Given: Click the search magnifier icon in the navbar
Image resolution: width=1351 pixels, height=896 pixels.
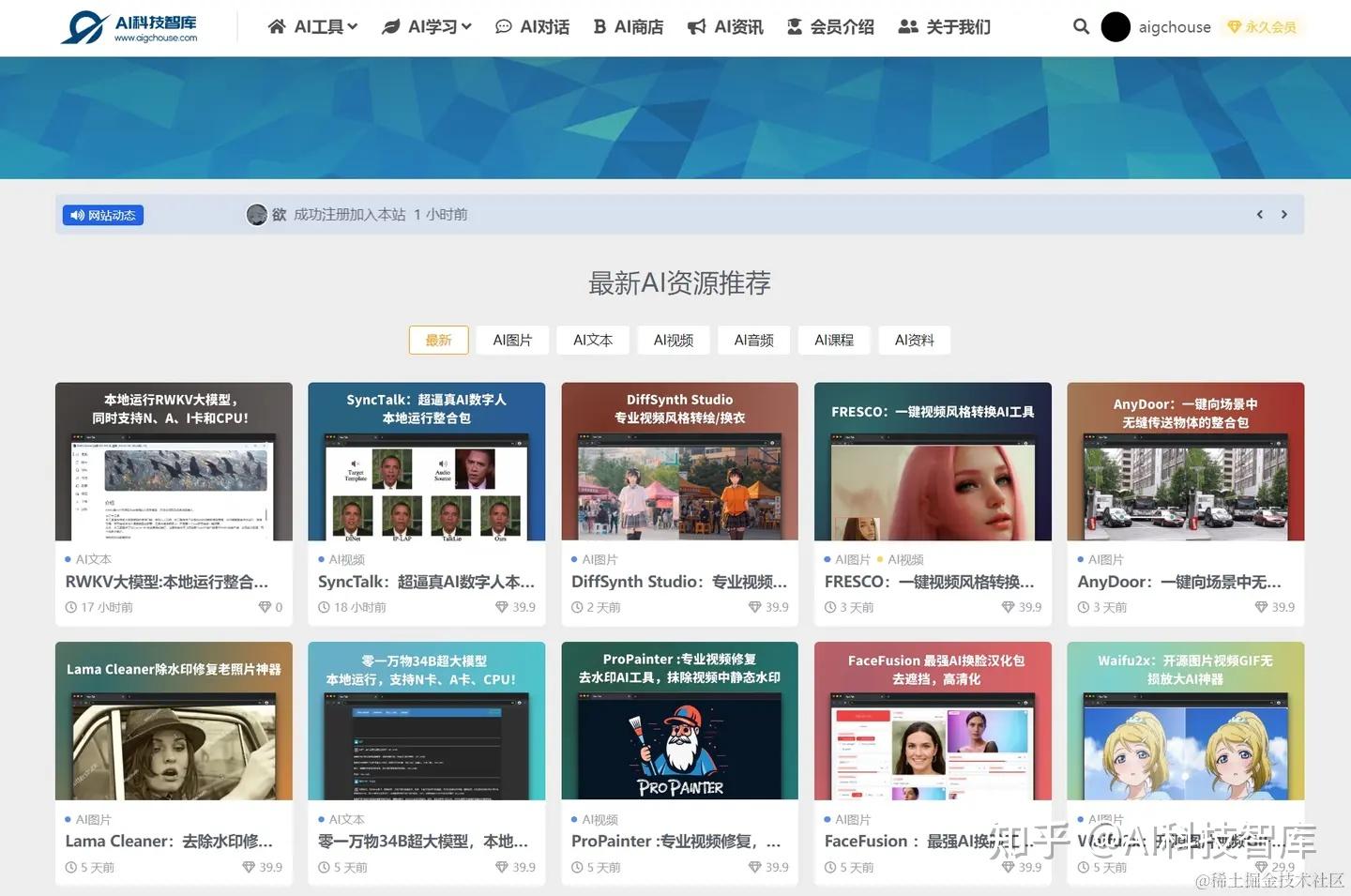Looking at the screenshot, I should [1081, 26].
